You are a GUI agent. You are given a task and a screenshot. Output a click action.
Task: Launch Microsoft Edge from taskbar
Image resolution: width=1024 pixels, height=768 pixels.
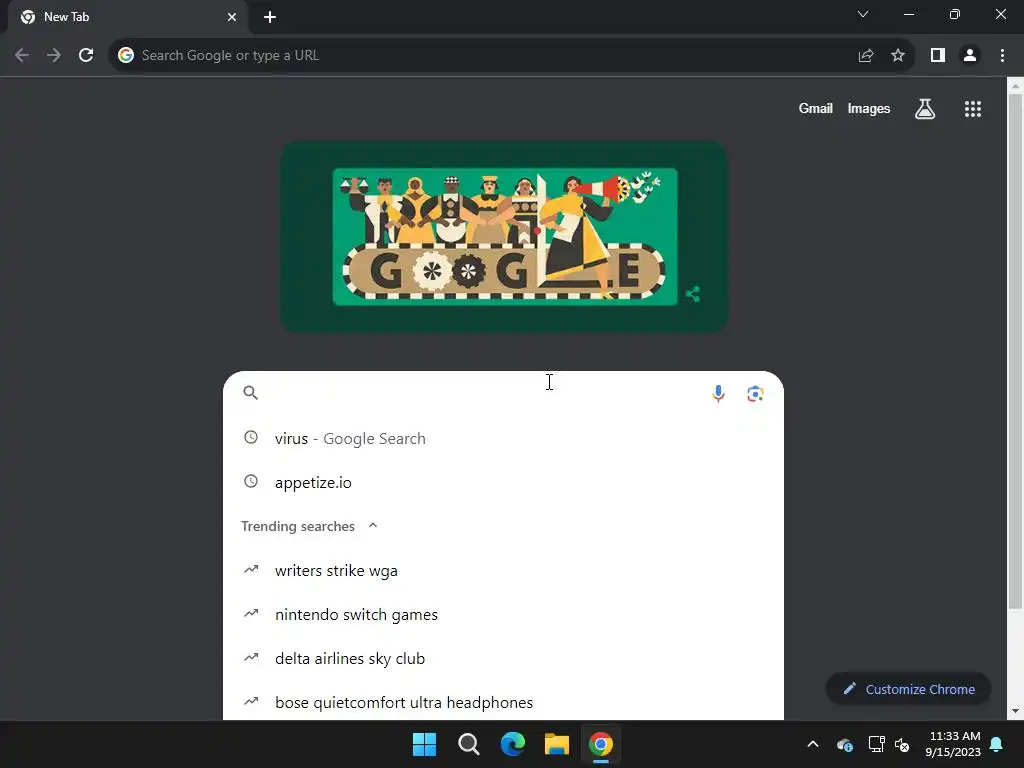[x=513, y=744]
